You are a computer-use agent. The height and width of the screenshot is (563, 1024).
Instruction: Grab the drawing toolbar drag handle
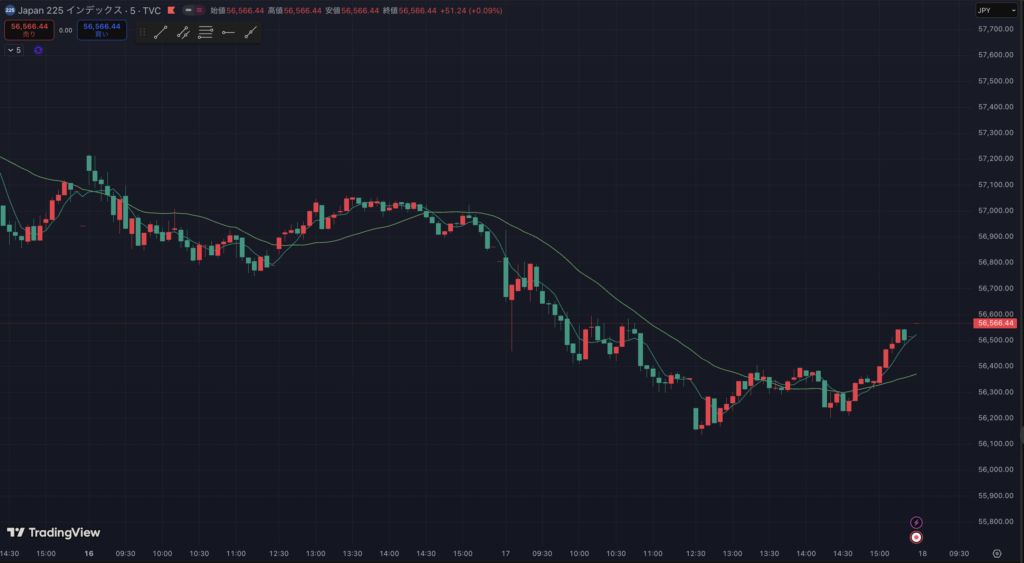click(x=142, y=32)
